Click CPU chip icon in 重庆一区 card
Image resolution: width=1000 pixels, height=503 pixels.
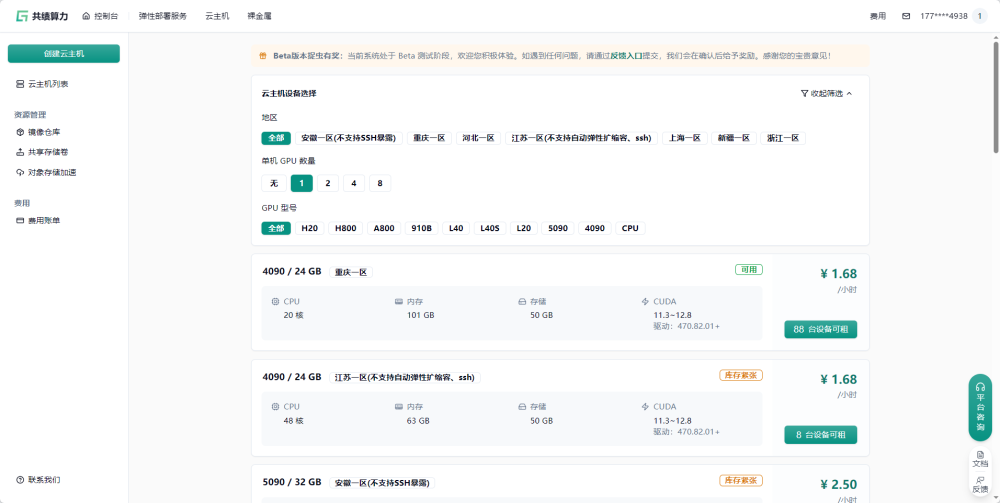coord(276,302)
